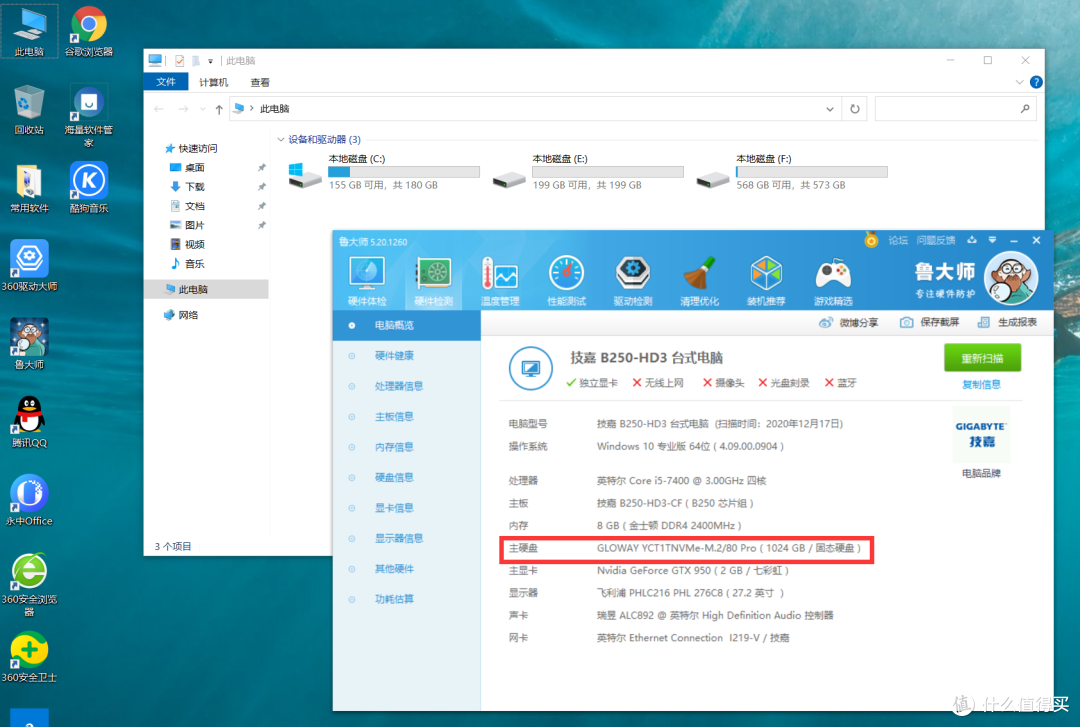Click 微博分享 share icon

click(x=849, y=322)
